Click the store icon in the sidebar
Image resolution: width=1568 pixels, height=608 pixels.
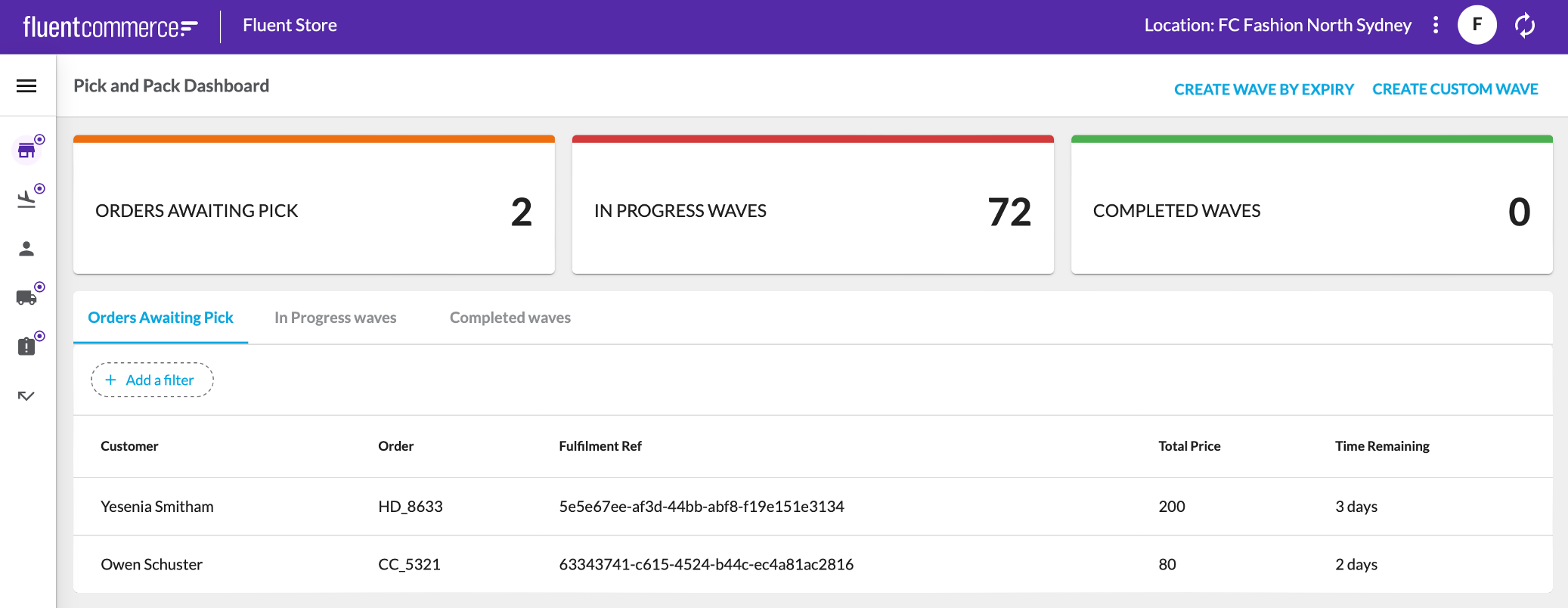[26, 150]
